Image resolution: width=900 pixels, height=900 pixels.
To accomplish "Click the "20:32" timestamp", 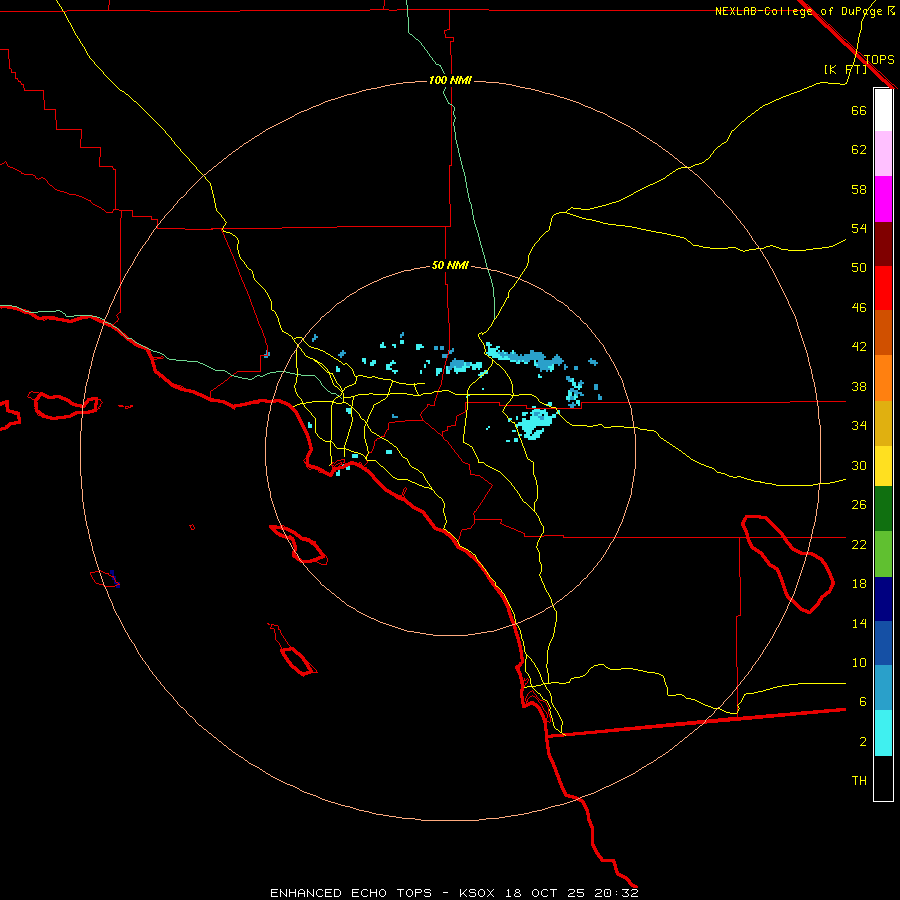I will [617, 893].
